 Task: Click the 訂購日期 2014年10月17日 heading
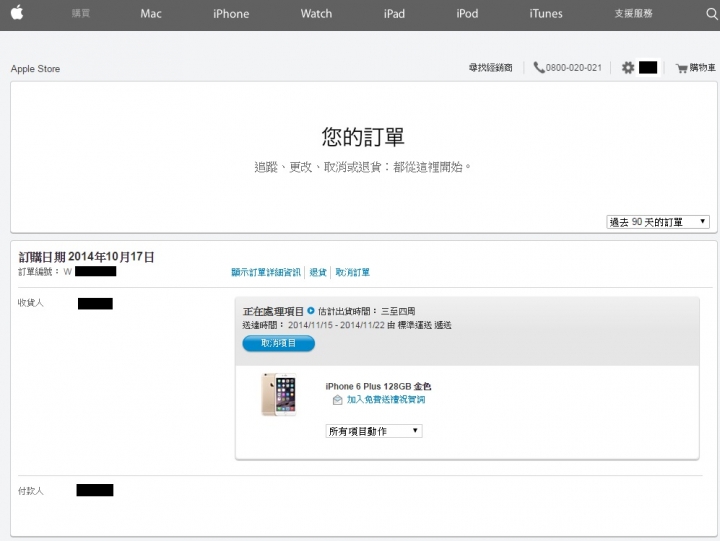point(86,257)
